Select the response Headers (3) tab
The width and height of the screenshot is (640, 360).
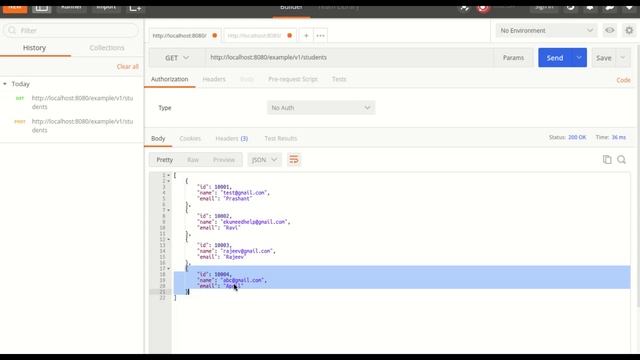pos(231,139)
